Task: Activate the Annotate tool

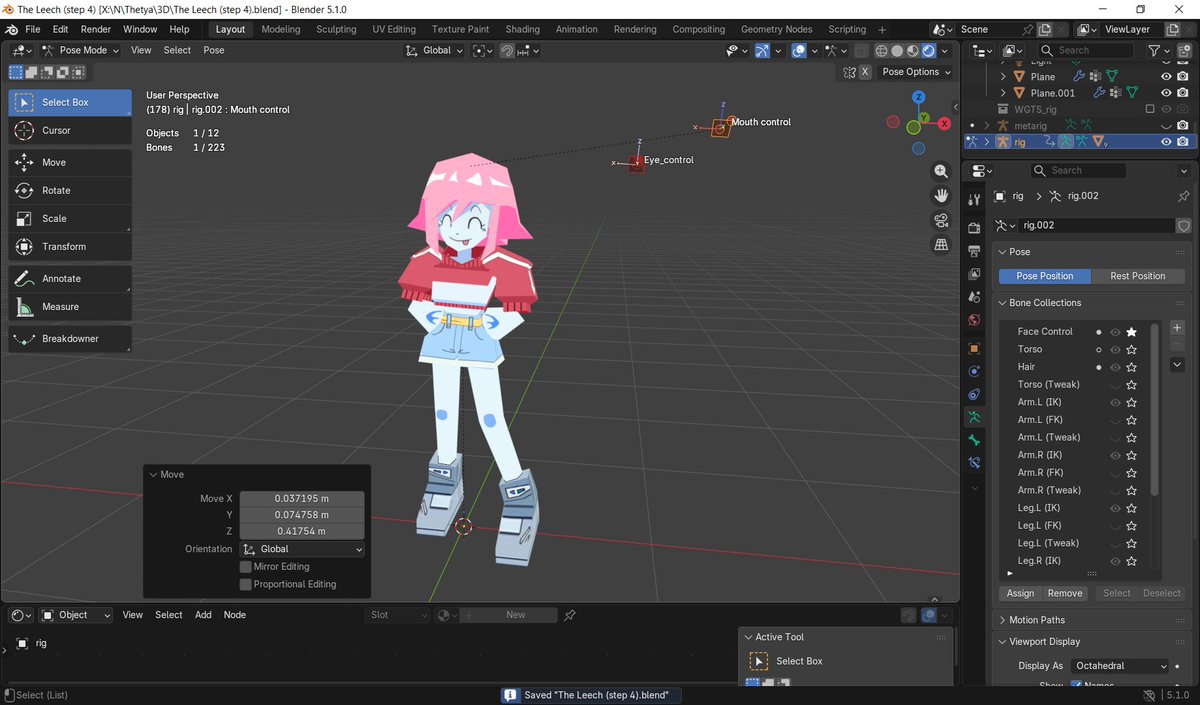Action: (70, 278)
